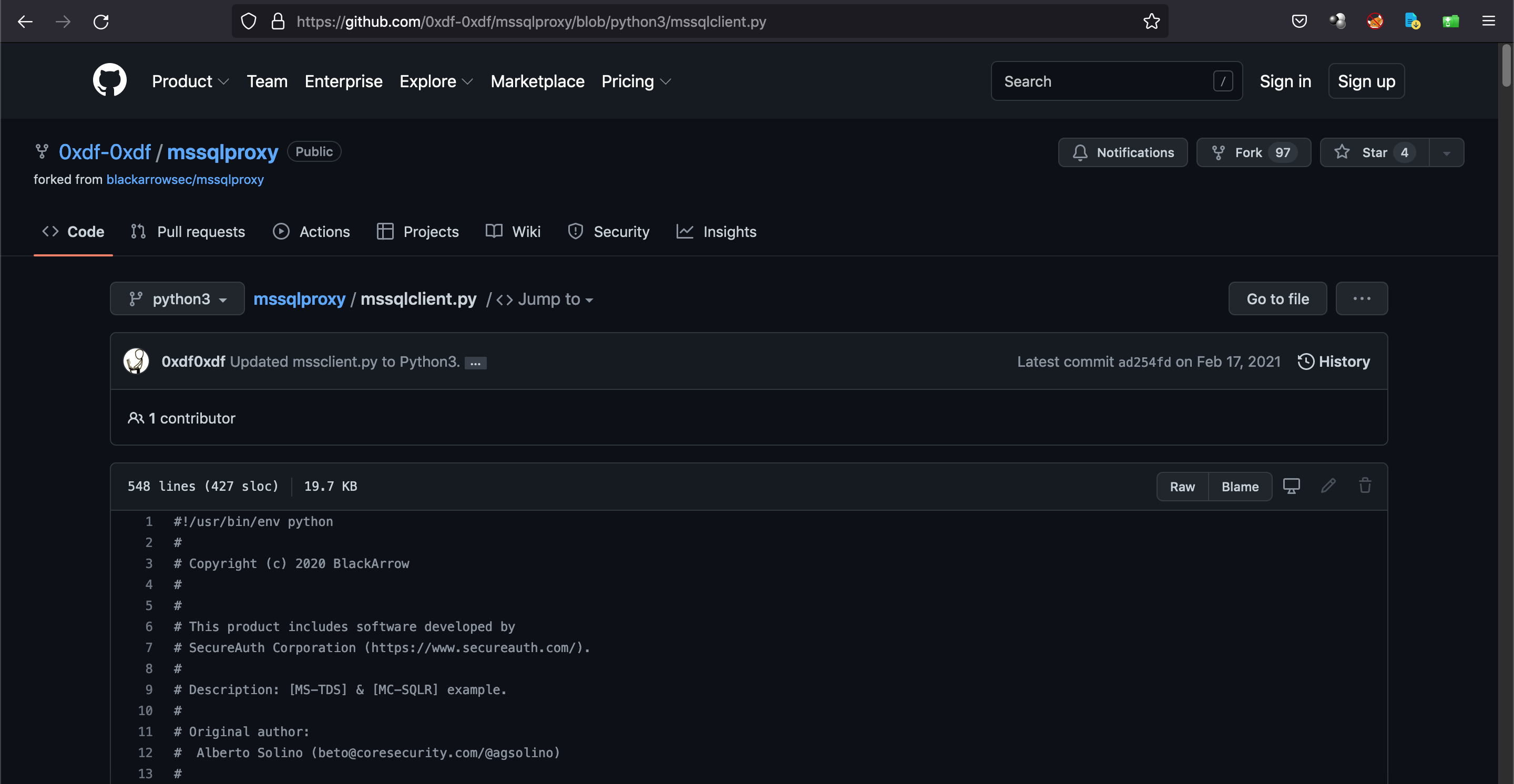Switch to the Projects tab

coord(417,231)
